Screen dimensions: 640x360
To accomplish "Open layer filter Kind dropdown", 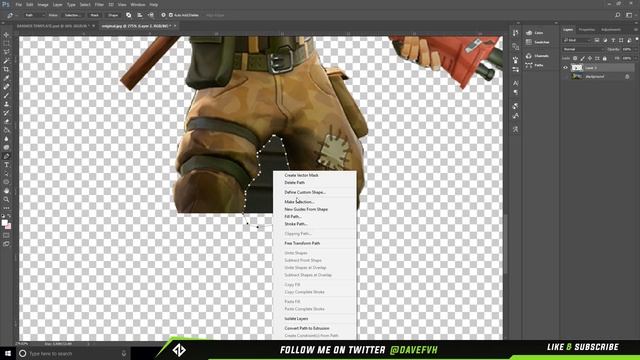I will point(577,40).
